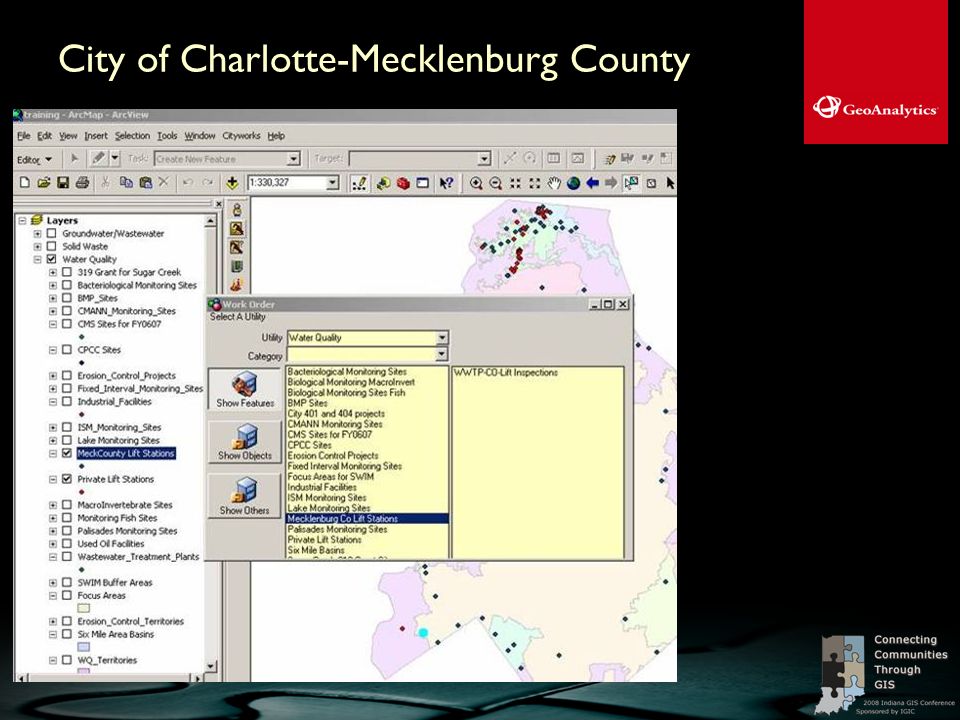The image size is (960, 720).
Task: Click the Command Line window icon
Action: pyautogui.click(x=422, y=182)
